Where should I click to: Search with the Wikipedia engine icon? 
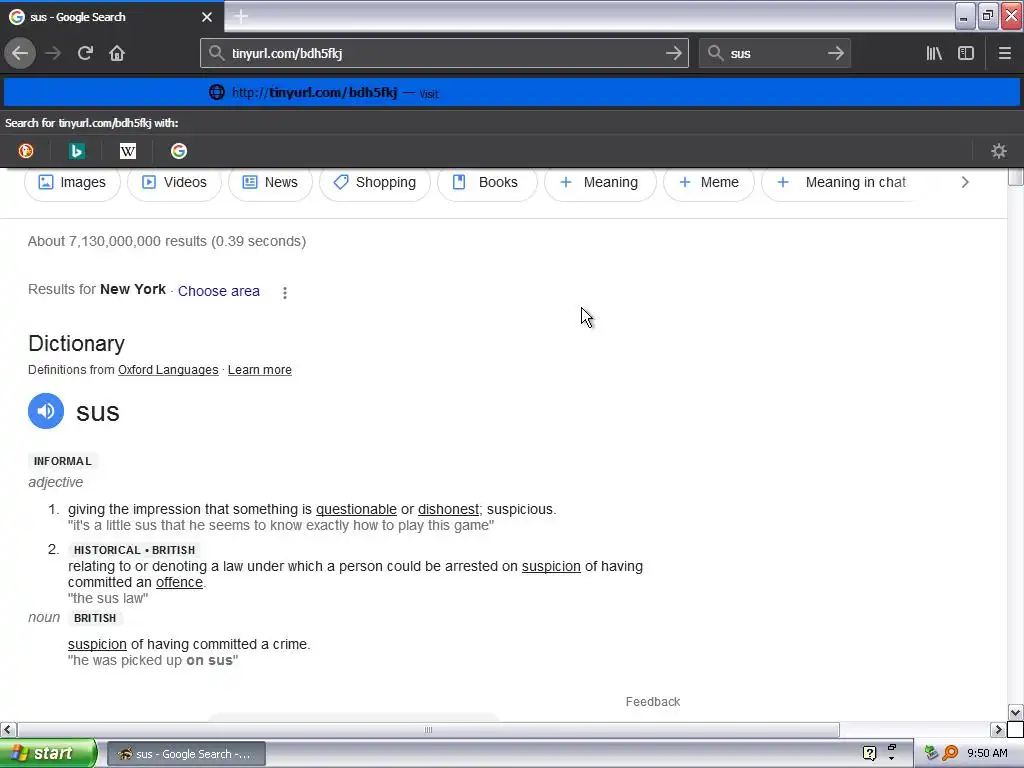128,152
